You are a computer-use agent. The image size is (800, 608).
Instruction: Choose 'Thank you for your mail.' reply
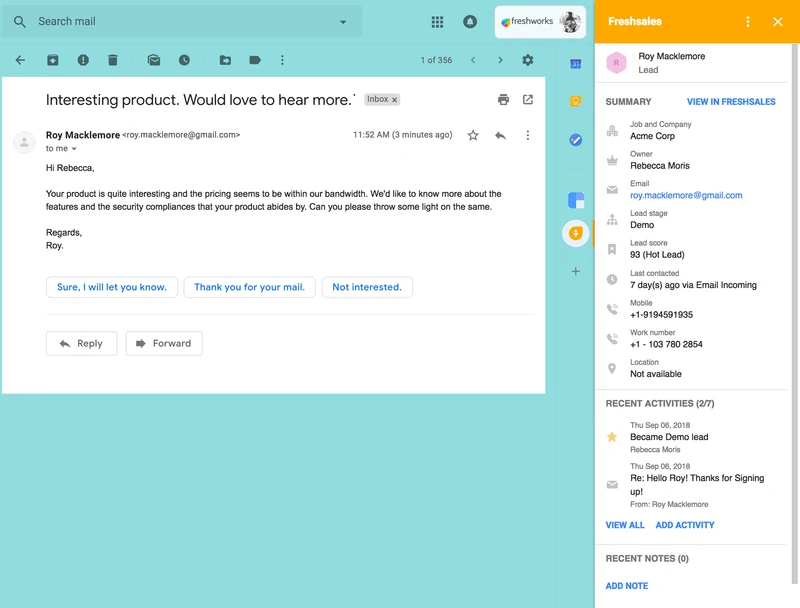(x=249, y=287)
